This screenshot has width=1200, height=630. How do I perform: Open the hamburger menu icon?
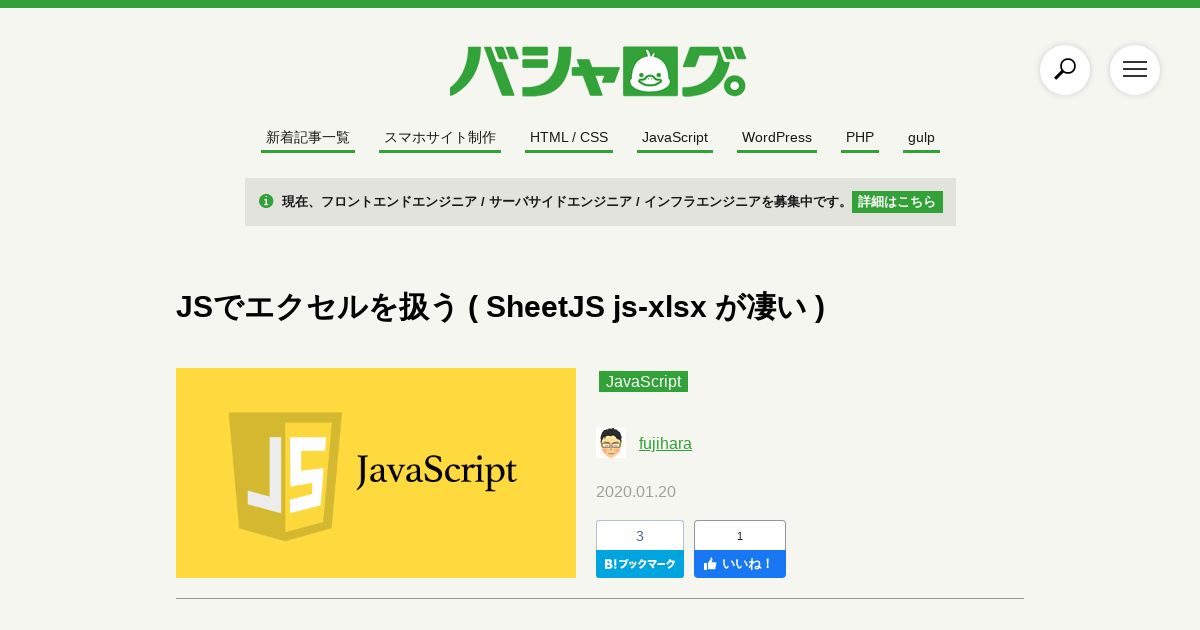[1135, 70]
